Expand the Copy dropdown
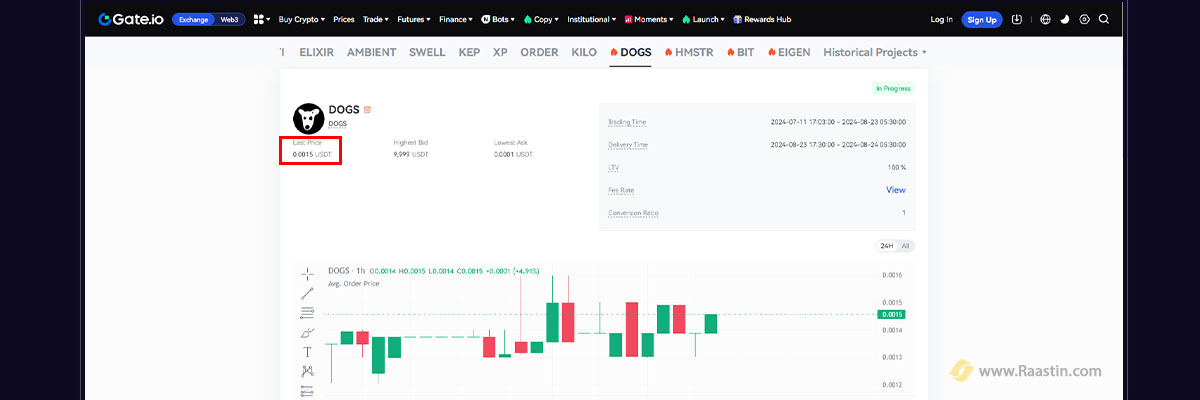1200x400 pixels. click(x=542, y=19)
